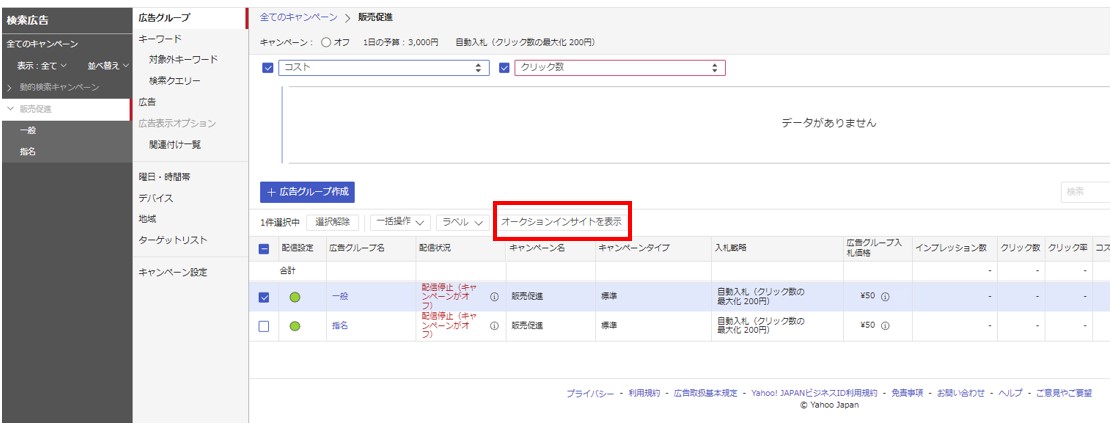Click オークションインサイトを表示 button
The height and width of the screenshot is (425, 1111).
coord(561,222)
